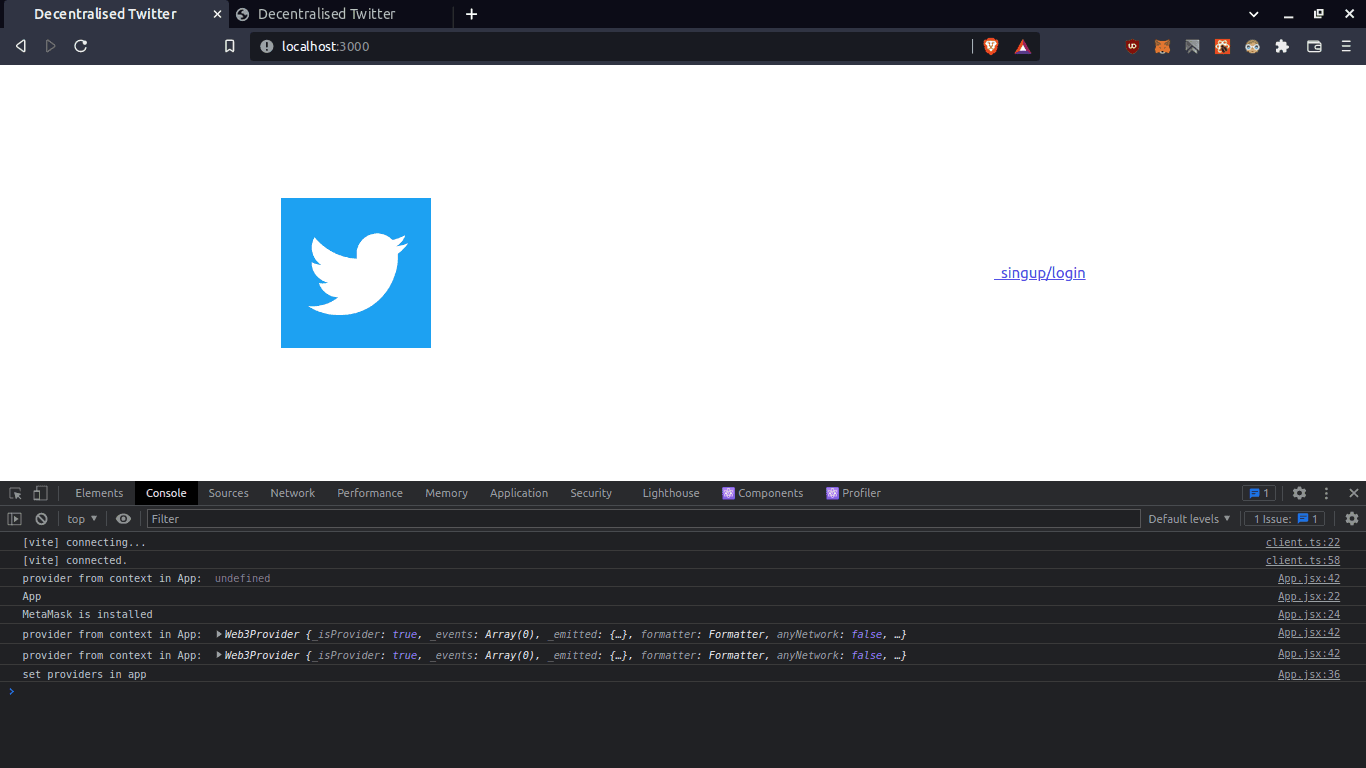
Task: Open the Memory tab
Action: coord(446,493)
